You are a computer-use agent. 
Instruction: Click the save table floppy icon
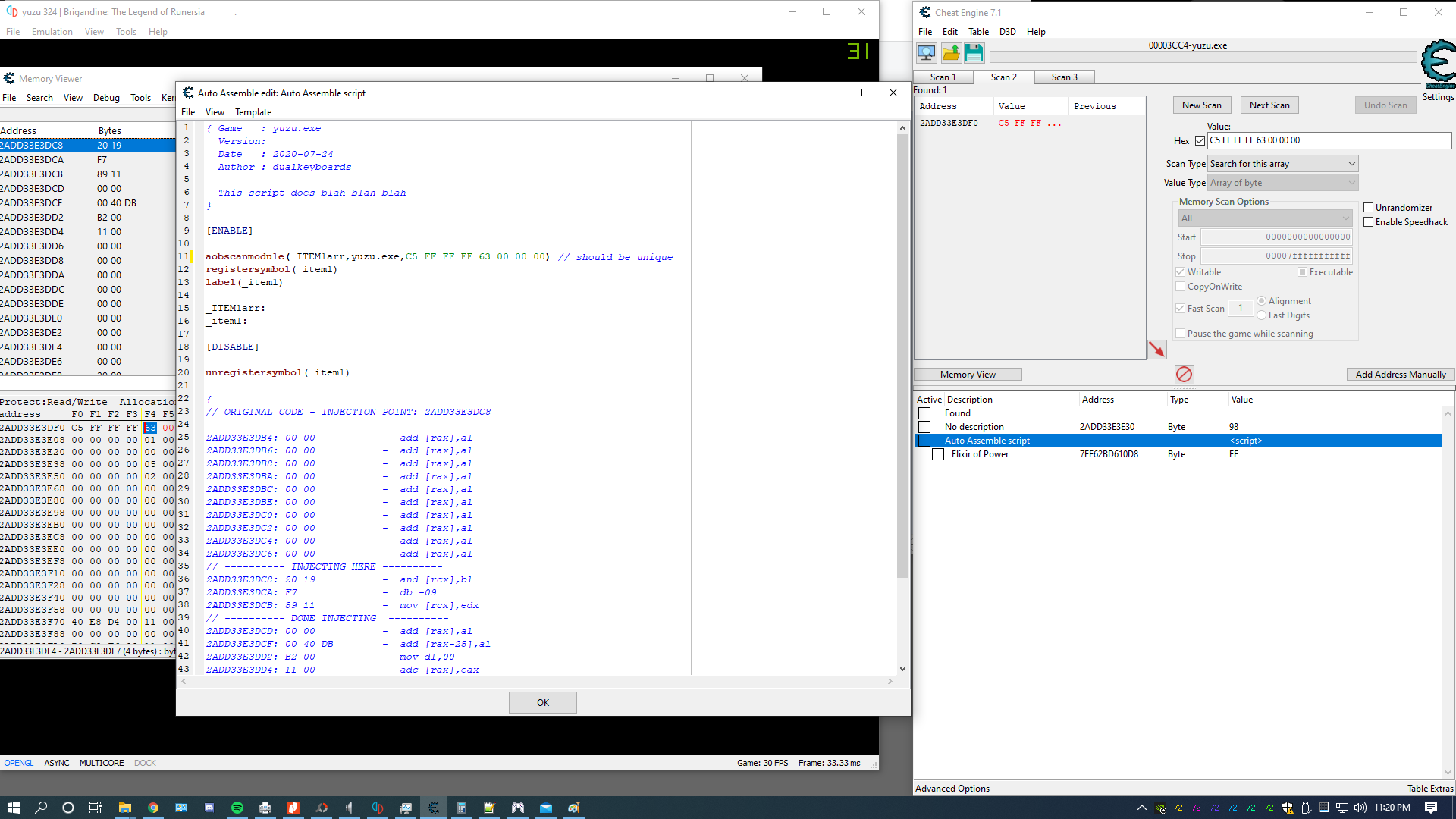coord(974,53)
